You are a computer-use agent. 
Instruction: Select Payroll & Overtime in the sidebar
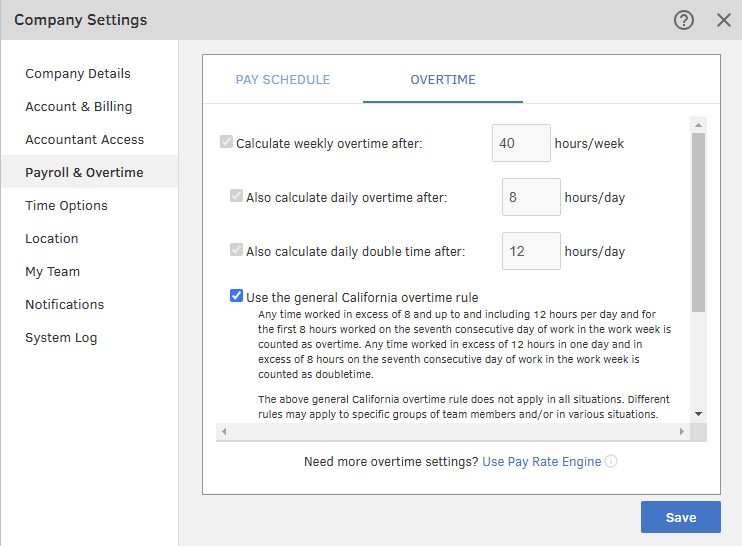pyautogui.click(x=90, y=172)
